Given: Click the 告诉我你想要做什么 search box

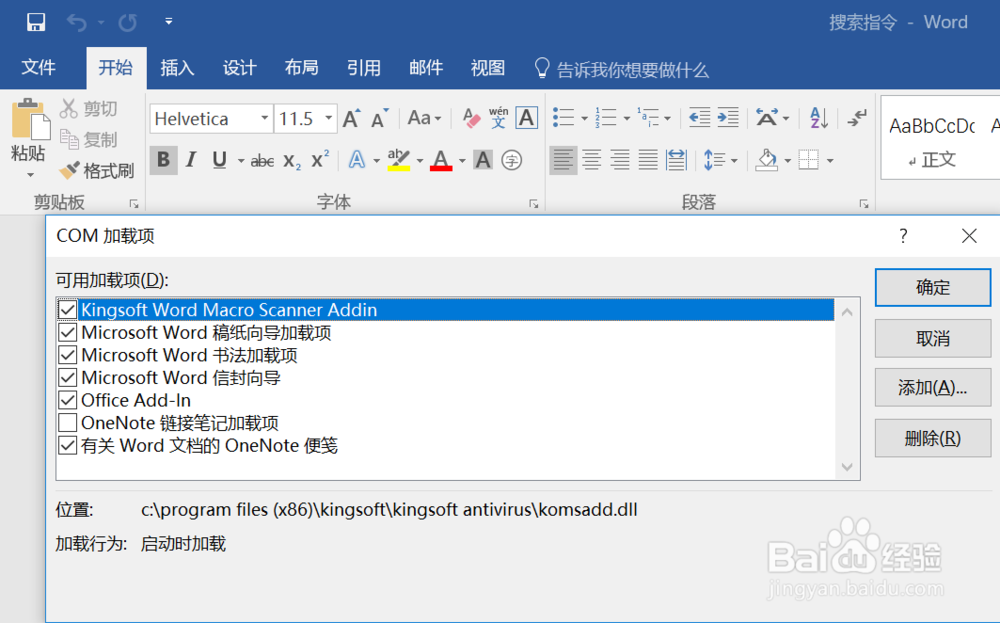Looking at the screenshot, I should [x=622, y=69].
